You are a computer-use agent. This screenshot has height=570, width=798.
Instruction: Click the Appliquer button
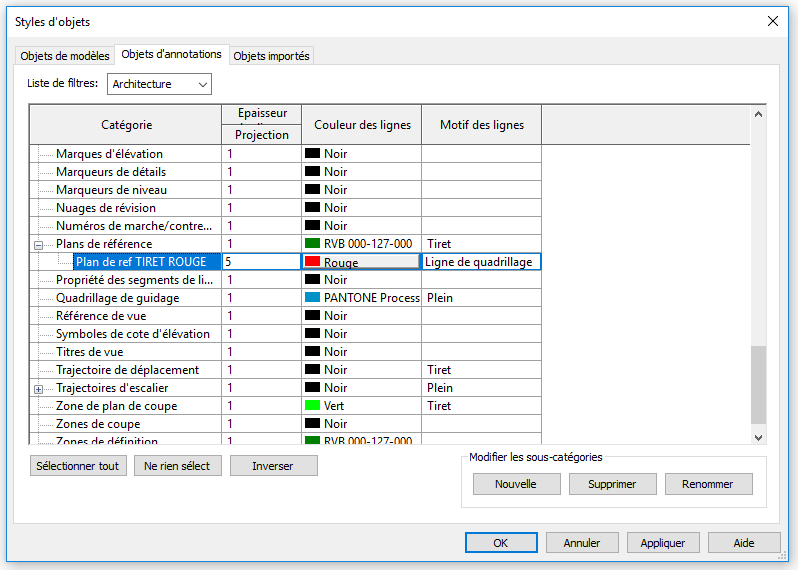(663, 543)
